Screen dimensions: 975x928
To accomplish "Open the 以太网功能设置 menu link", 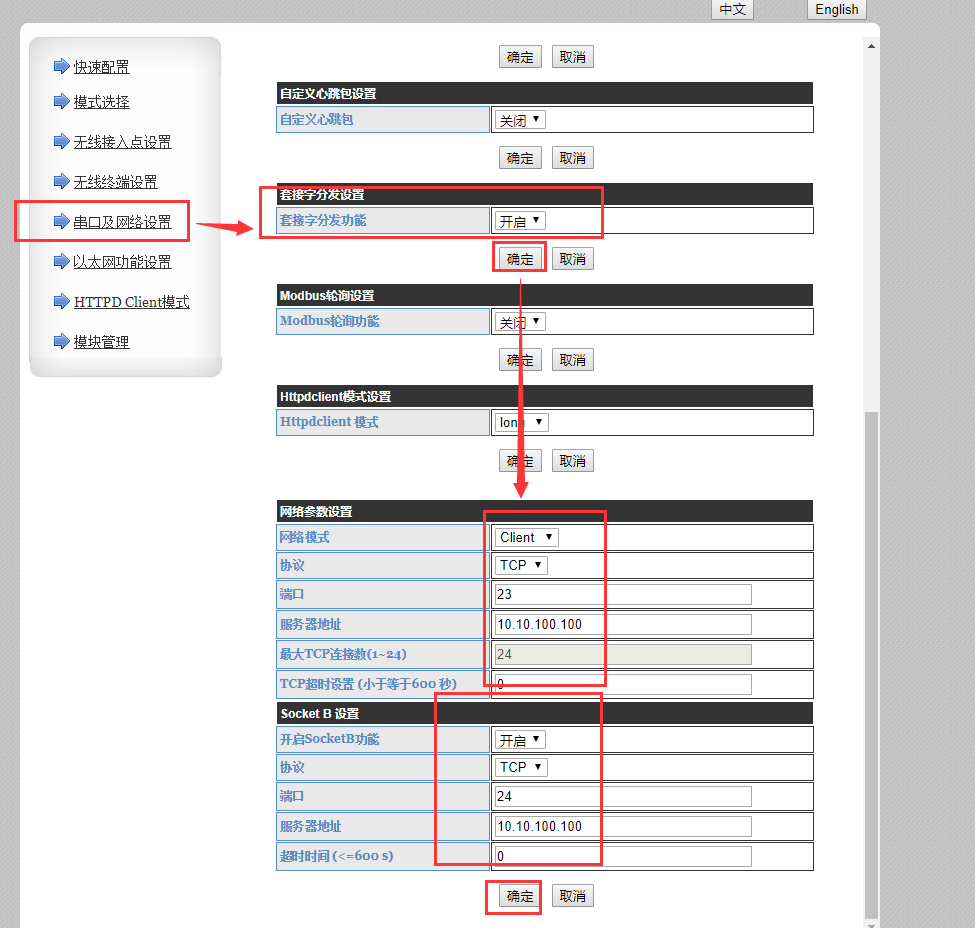I will pyautogui.click(x=122, y=262).
